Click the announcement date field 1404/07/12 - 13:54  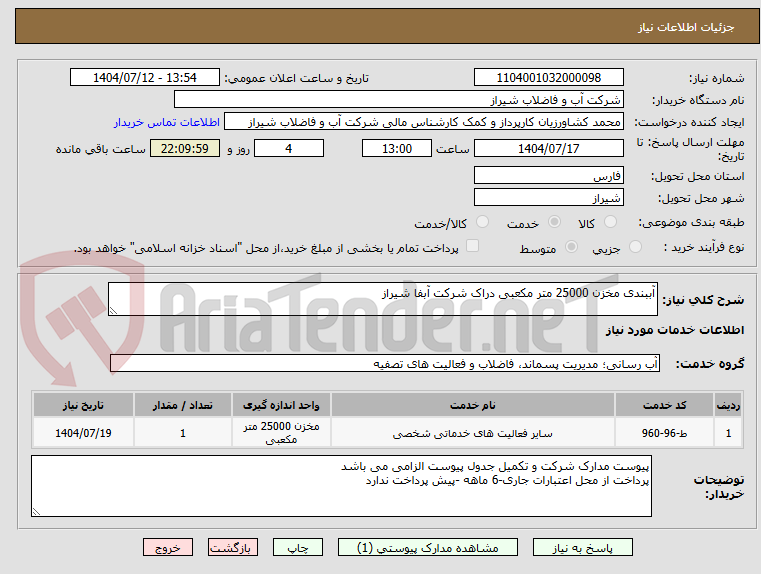point(145,78)
